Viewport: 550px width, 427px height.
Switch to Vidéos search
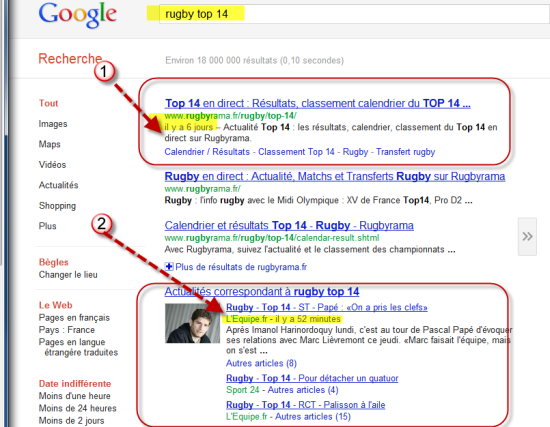(52, 165)
